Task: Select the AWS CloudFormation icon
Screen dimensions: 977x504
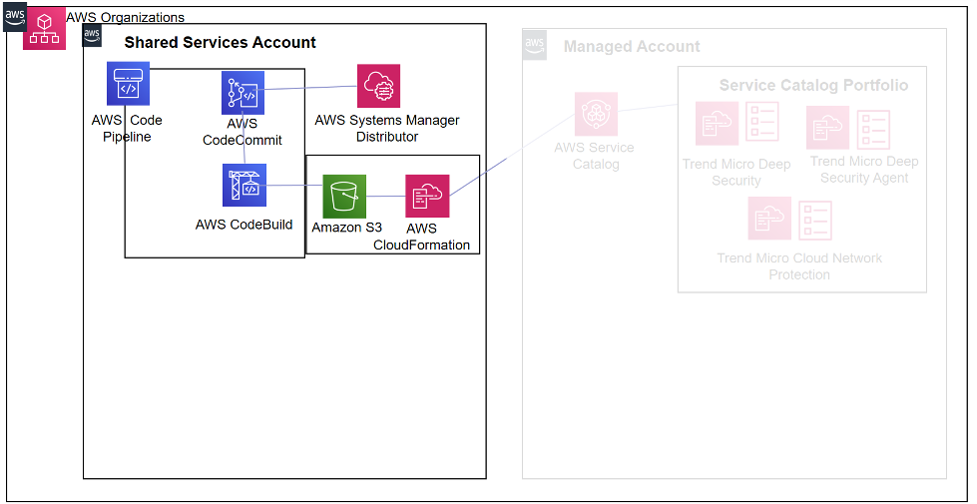Action: 427,196
